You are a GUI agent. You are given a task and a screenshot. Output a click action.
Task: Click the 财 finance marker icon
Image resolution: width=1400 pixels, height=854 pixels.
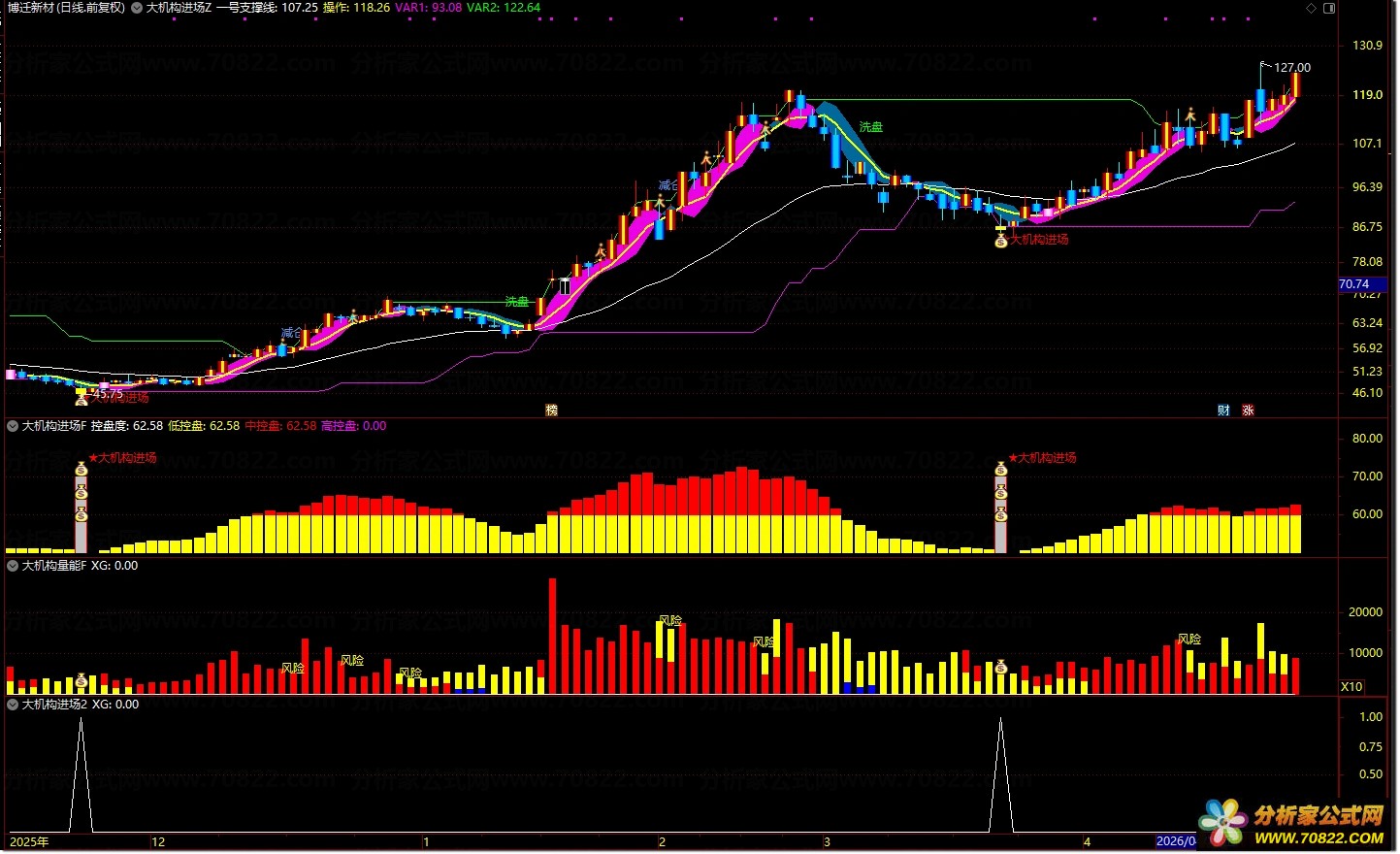(x=1223, y=411)
